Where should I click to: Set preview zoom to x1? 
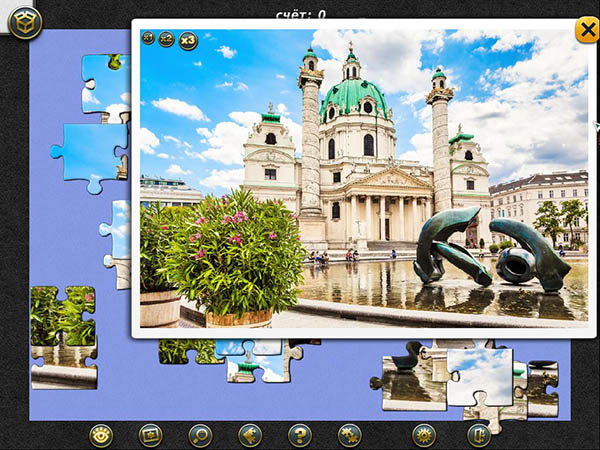tap(148, 38)
